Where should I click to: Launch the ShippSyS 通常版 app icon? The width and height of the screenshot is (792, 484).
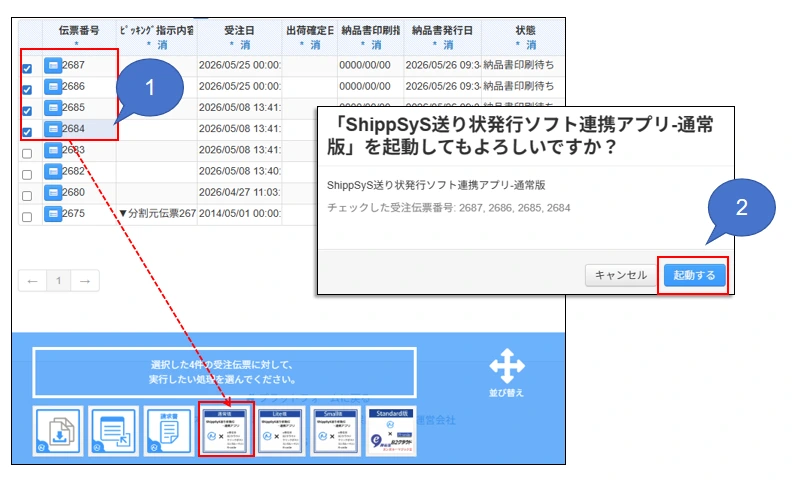226,431
